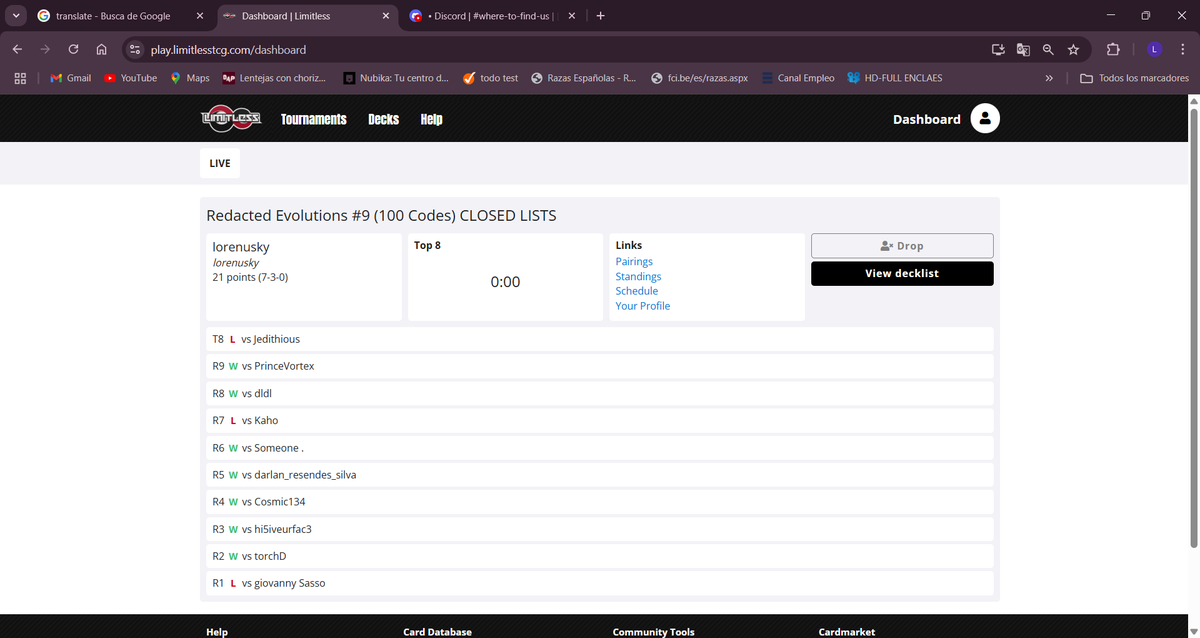The height and width of the screenshot is (638, 1200).
Task: Open the Extensions puzzle icon
Action: [x=1113, y=49]
